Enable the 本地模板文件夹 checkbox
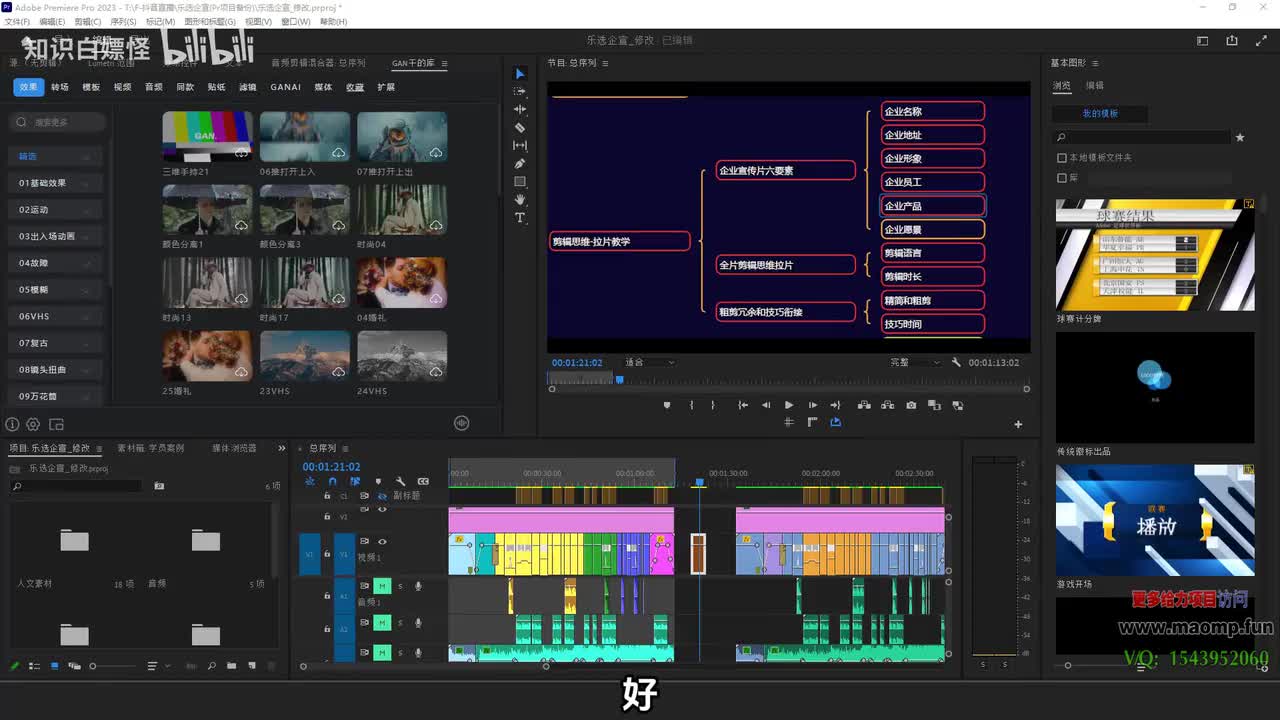The image size is (1280, 720). coord(1062,158)
